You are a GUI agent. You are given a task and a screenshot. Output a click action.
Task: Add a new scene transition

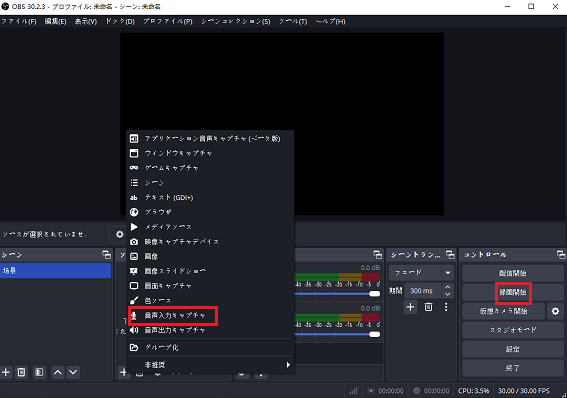[x=410, y=307]
